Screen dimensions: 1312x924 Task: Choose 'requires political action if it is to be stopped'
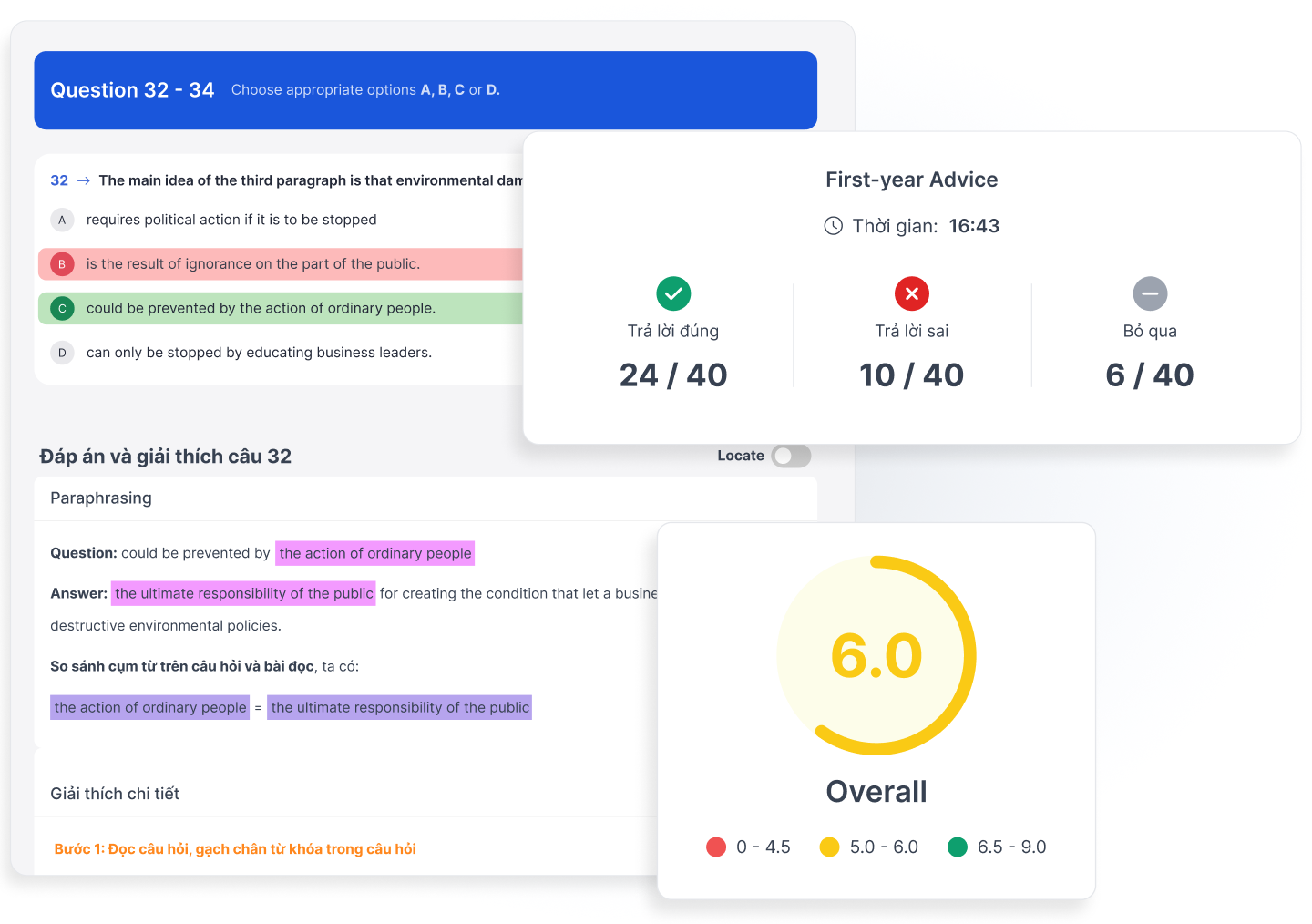pos(231,220)
